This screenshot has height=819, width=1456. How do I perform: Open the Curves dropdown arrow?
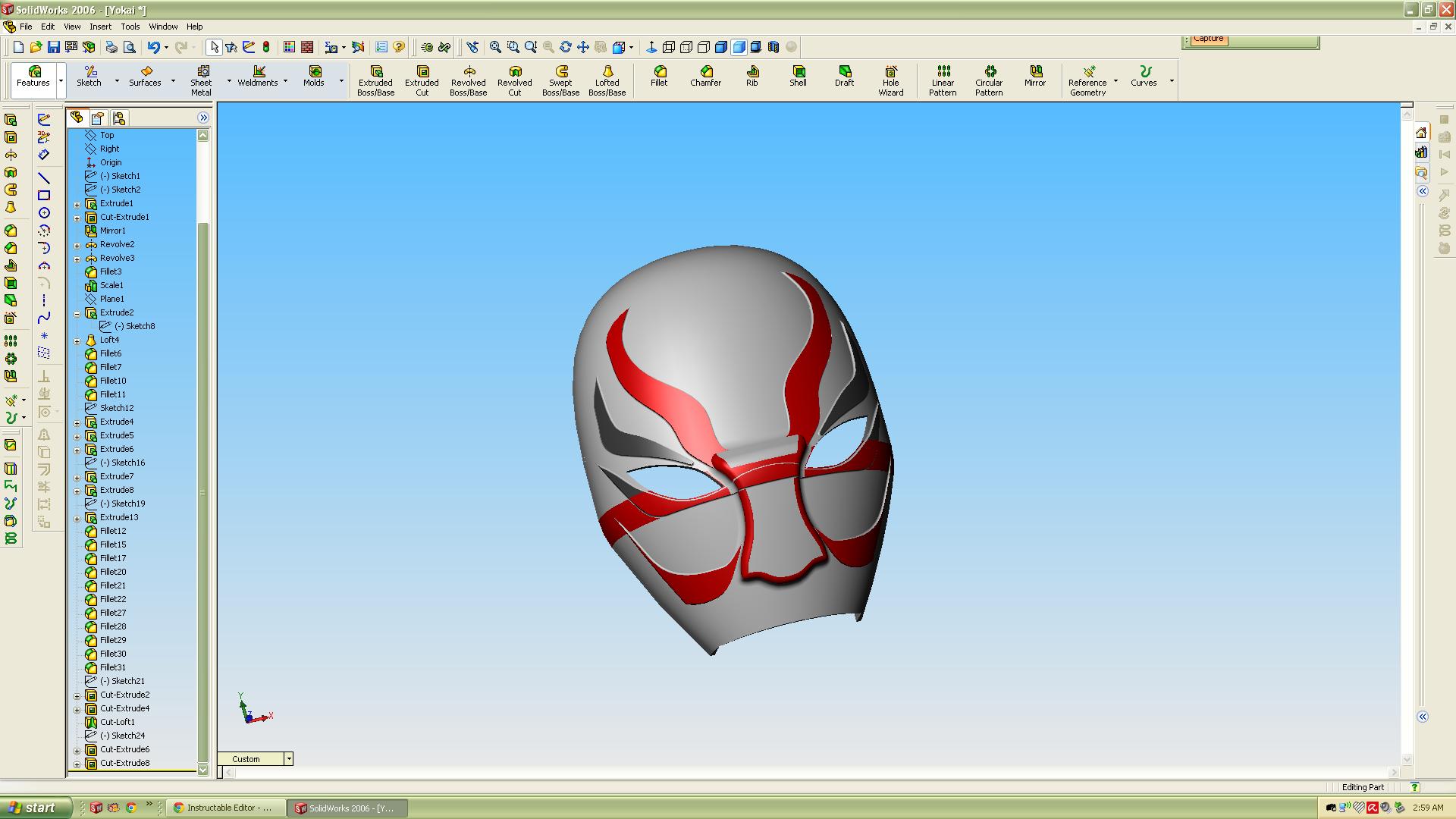[x=1171, y=81]
